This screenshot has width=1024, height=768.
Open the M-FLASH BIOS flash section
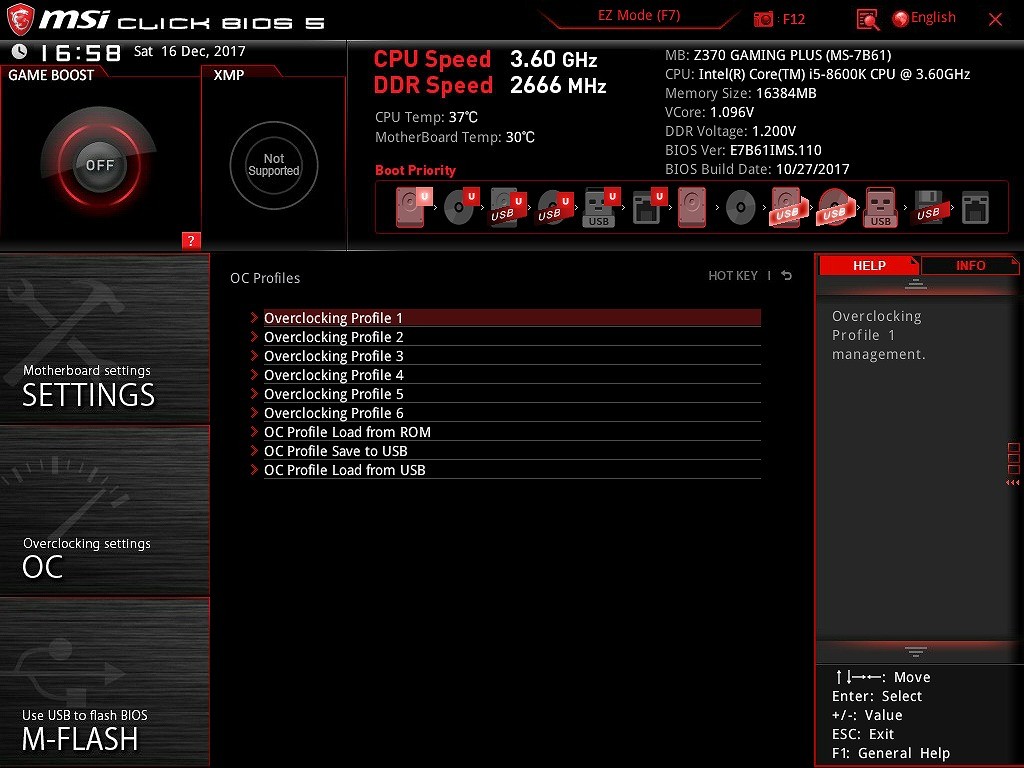pos(104,682)
